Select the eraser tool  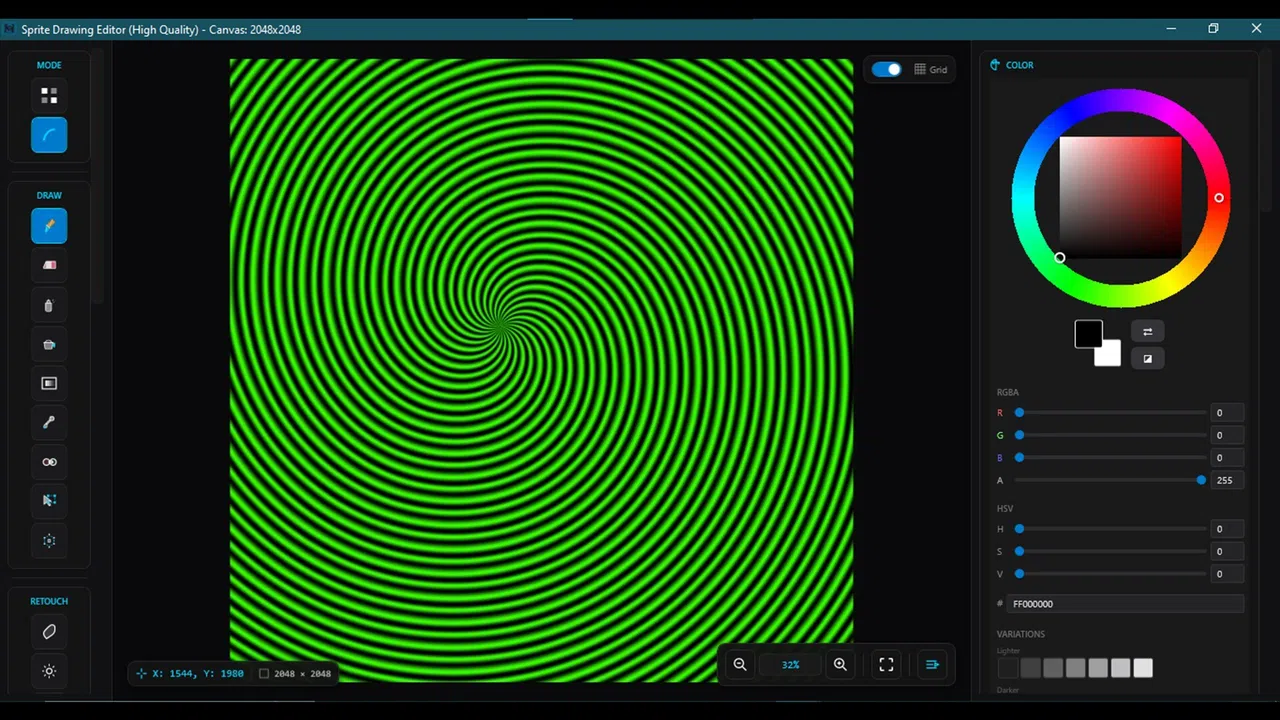click(x=49, y=265)
